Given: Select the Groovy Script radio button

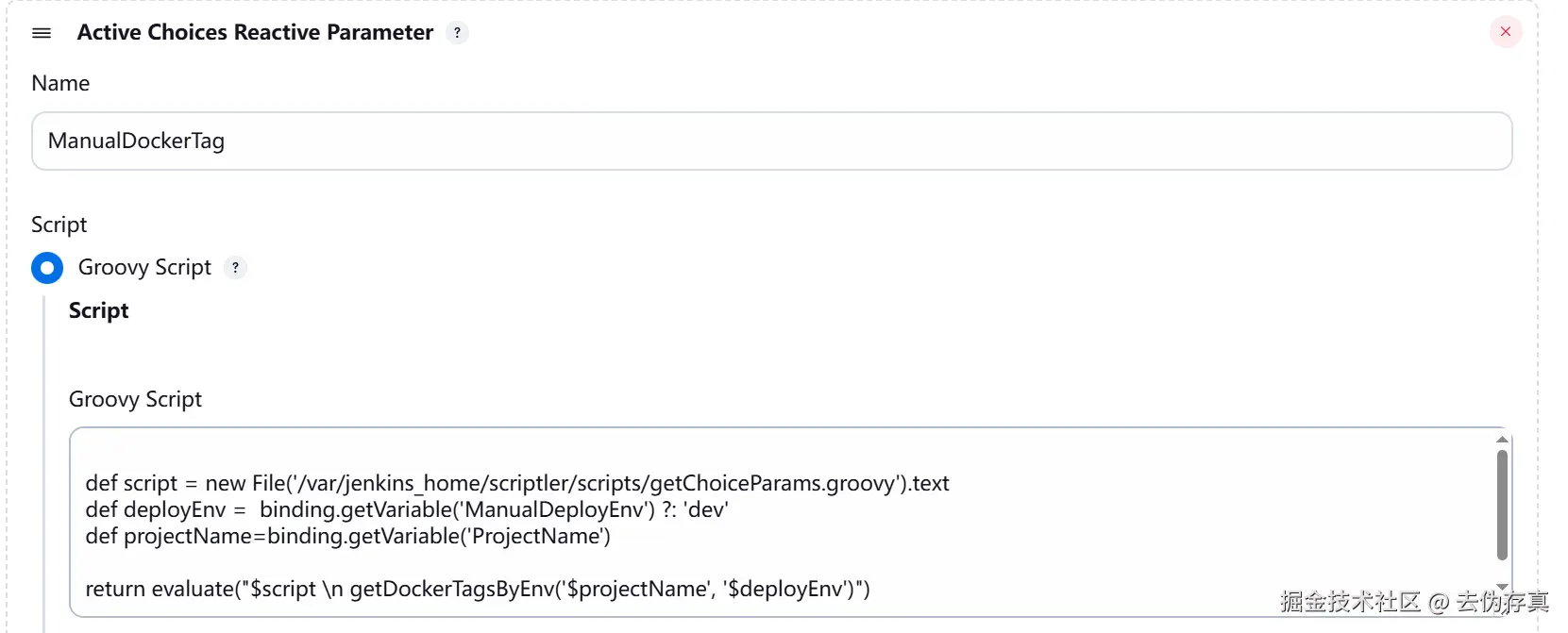Looking at the screenshot, I should 47,268.
